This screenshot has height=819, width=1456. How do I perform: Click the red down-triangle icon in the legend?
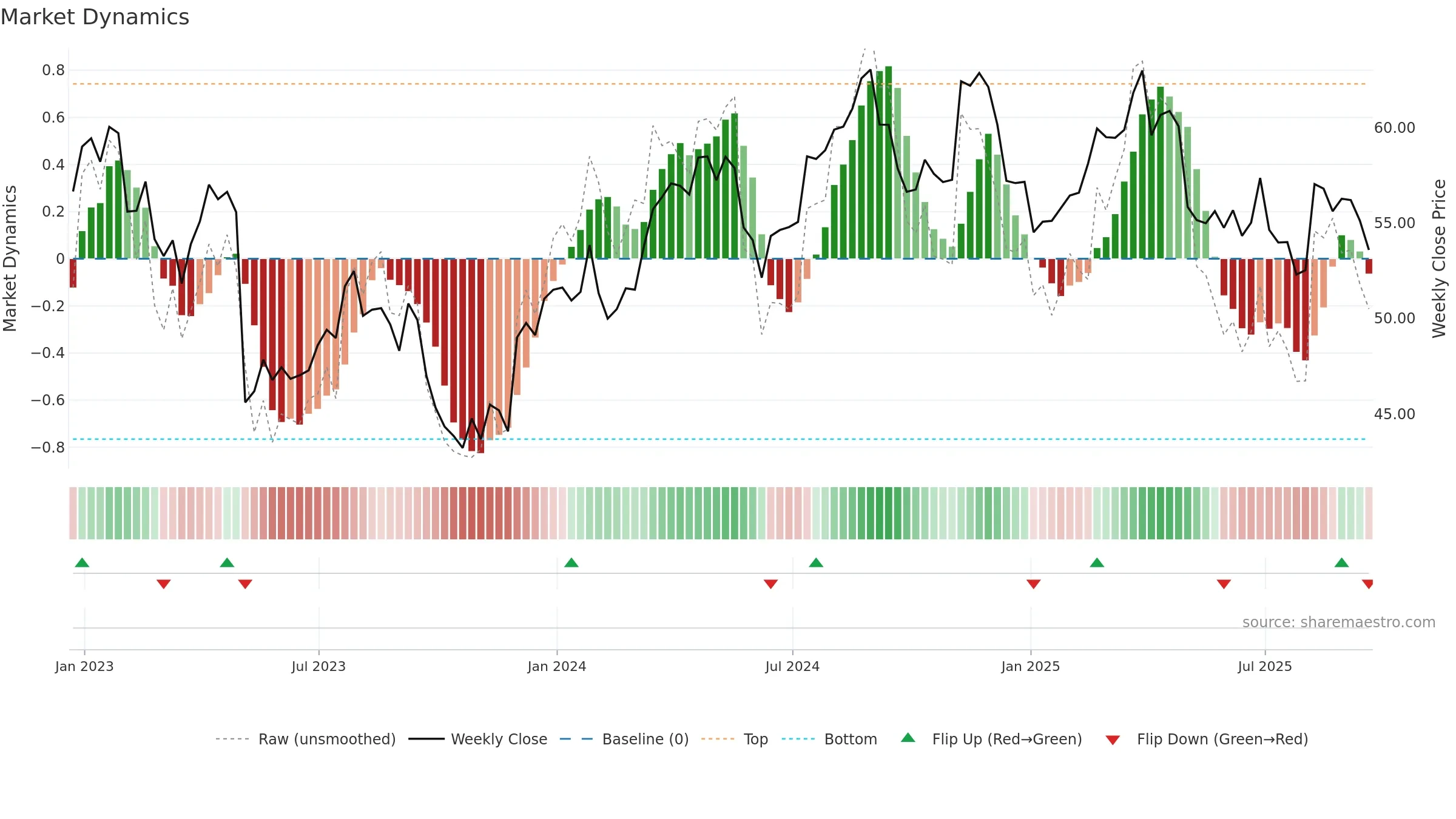click(1113, 740)
